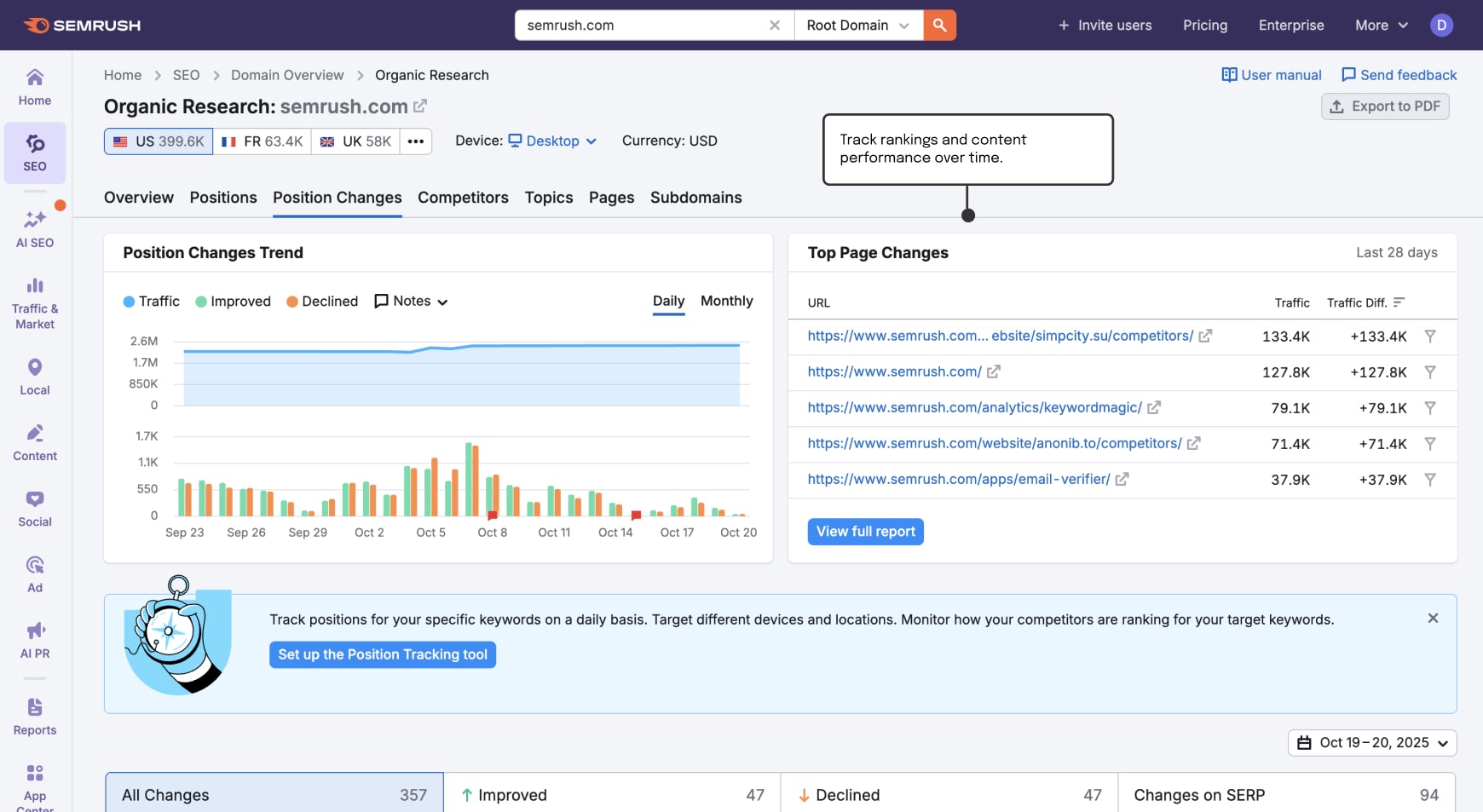Dismiss the Position Tracking banner
Image resolution: width=1483 pixels, height=812 pixels.
tap(1433, 618)
